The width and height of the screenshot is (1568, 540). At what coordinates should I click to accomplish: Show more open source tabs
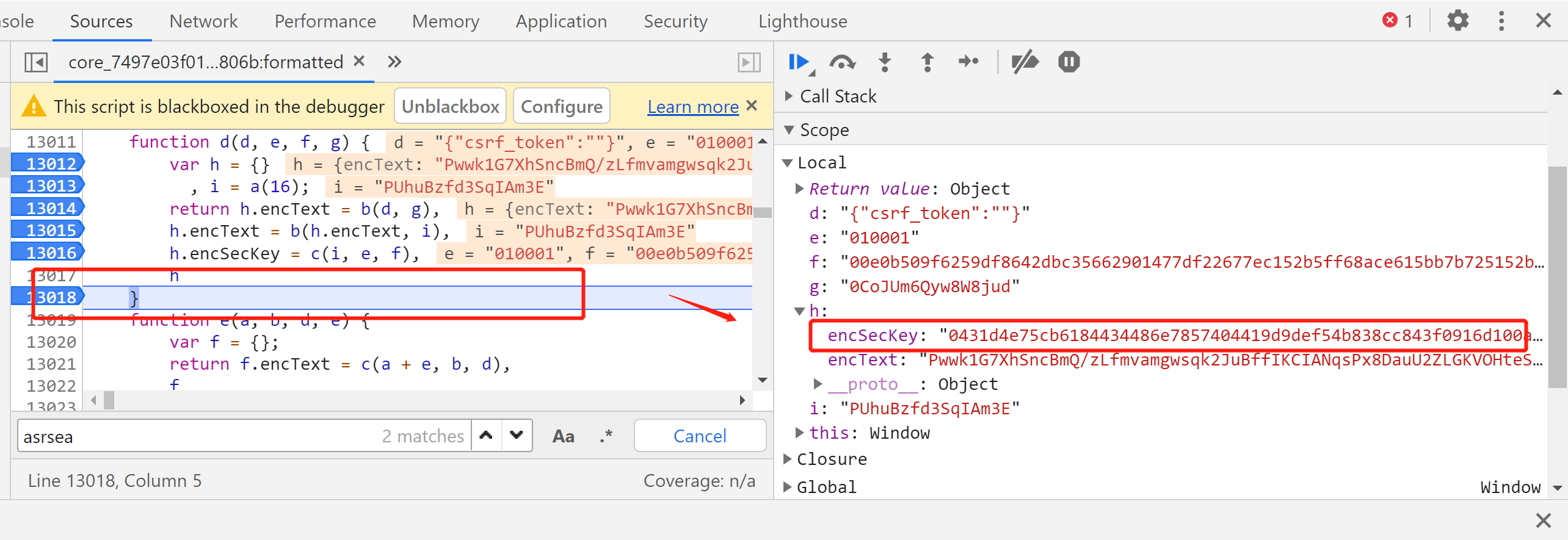click(x=394, y=62)
